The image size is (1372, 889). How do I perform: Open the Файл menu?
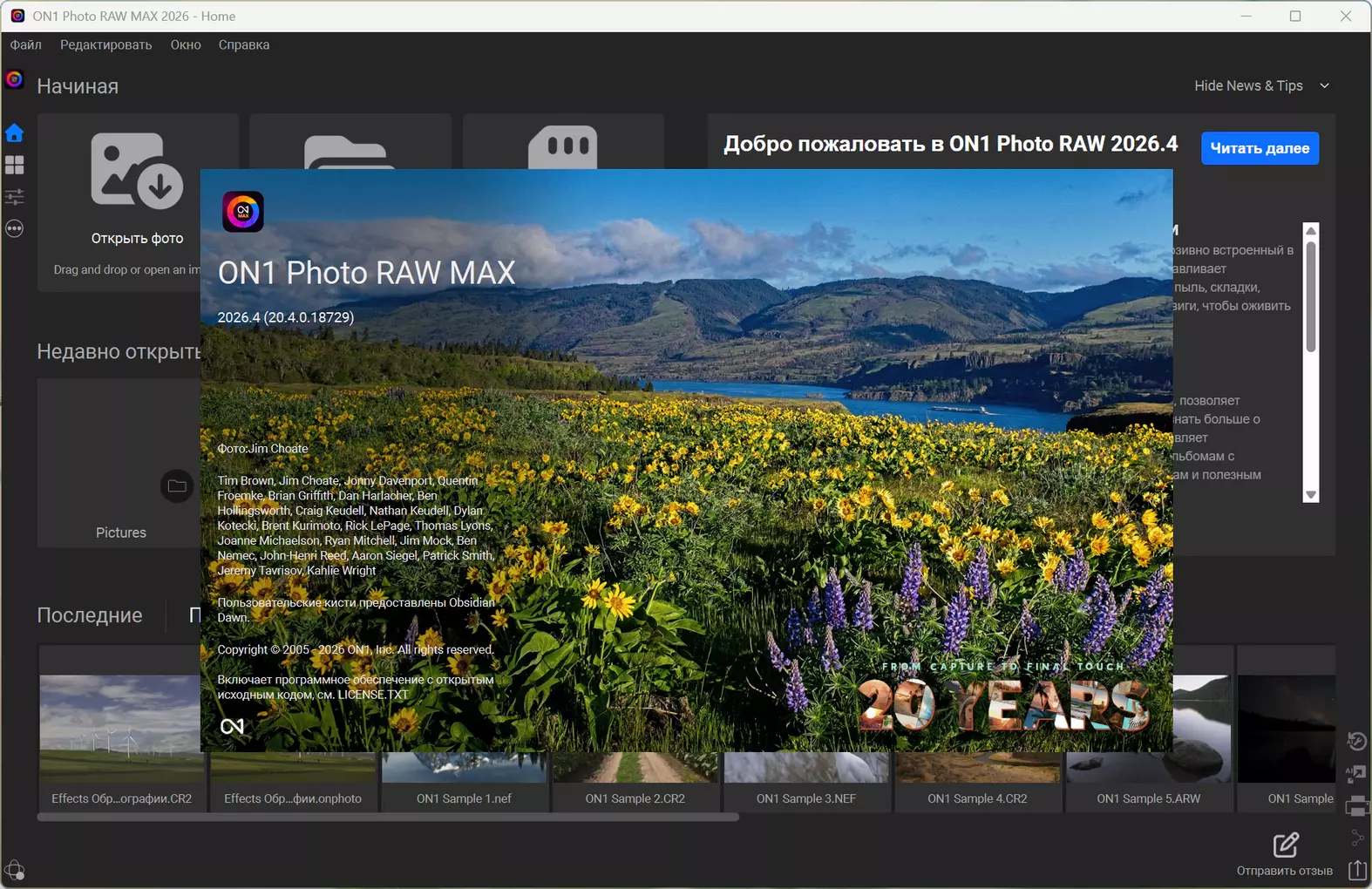26,44
